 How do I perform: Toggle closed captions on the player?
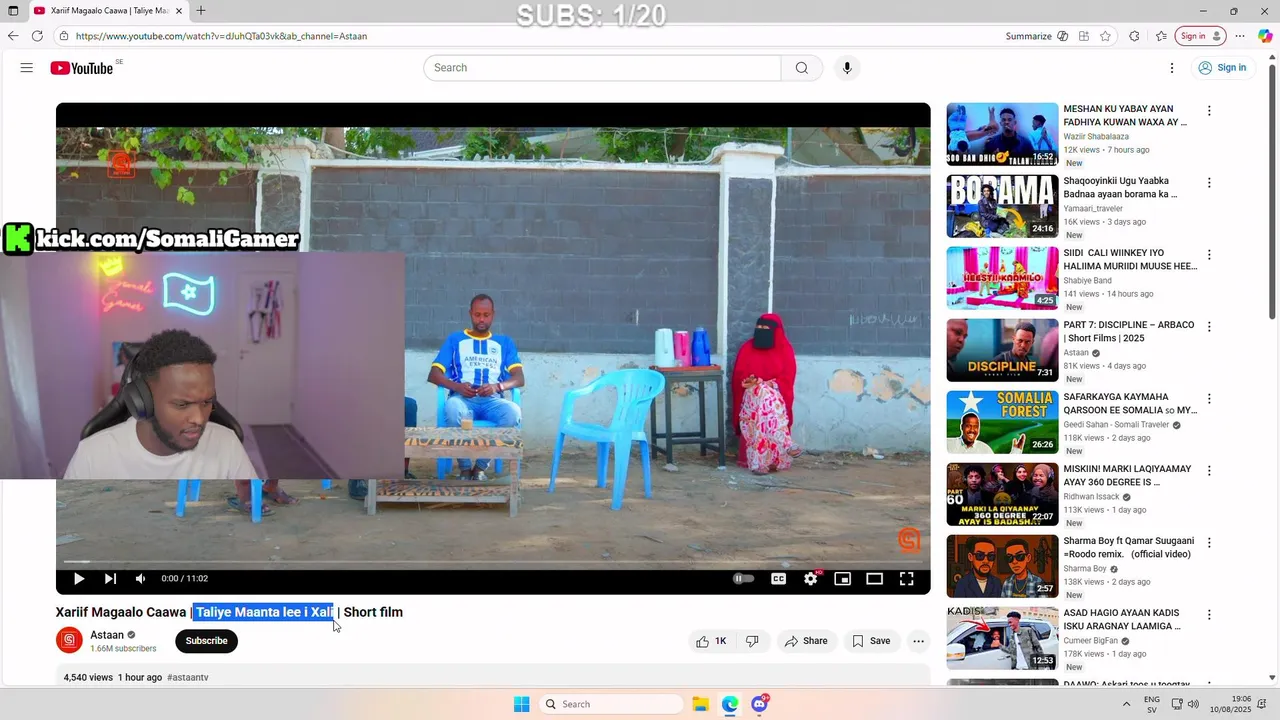(x=778, y=578)
